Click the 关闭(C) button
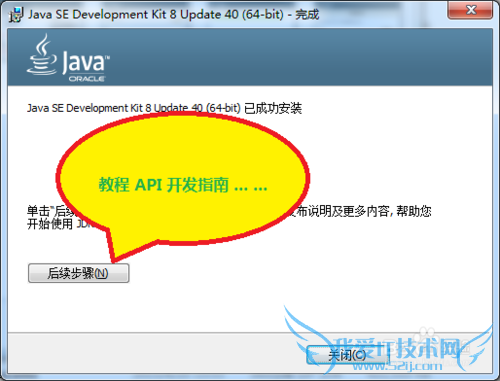The width and height of the screenshot is (500, 381). (x=347, y=355)
